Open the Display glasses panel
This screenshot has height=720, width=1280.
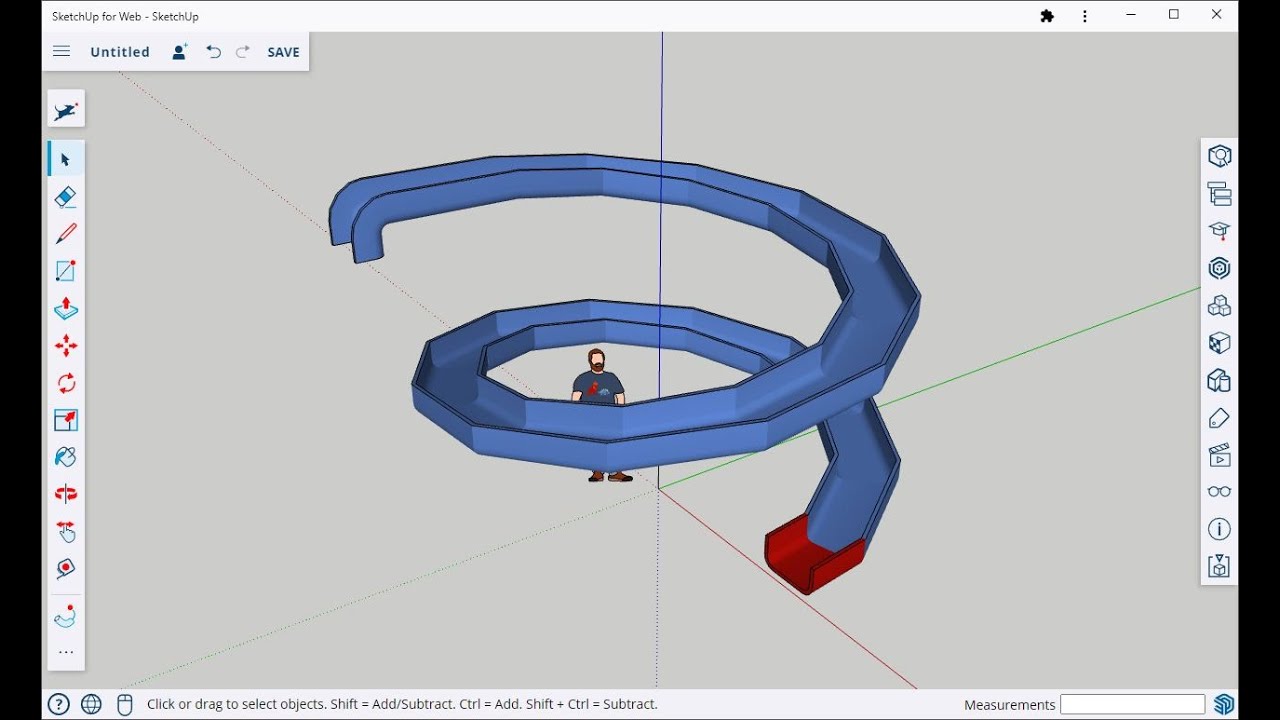pyautogui.click(x=1219, y=492)
